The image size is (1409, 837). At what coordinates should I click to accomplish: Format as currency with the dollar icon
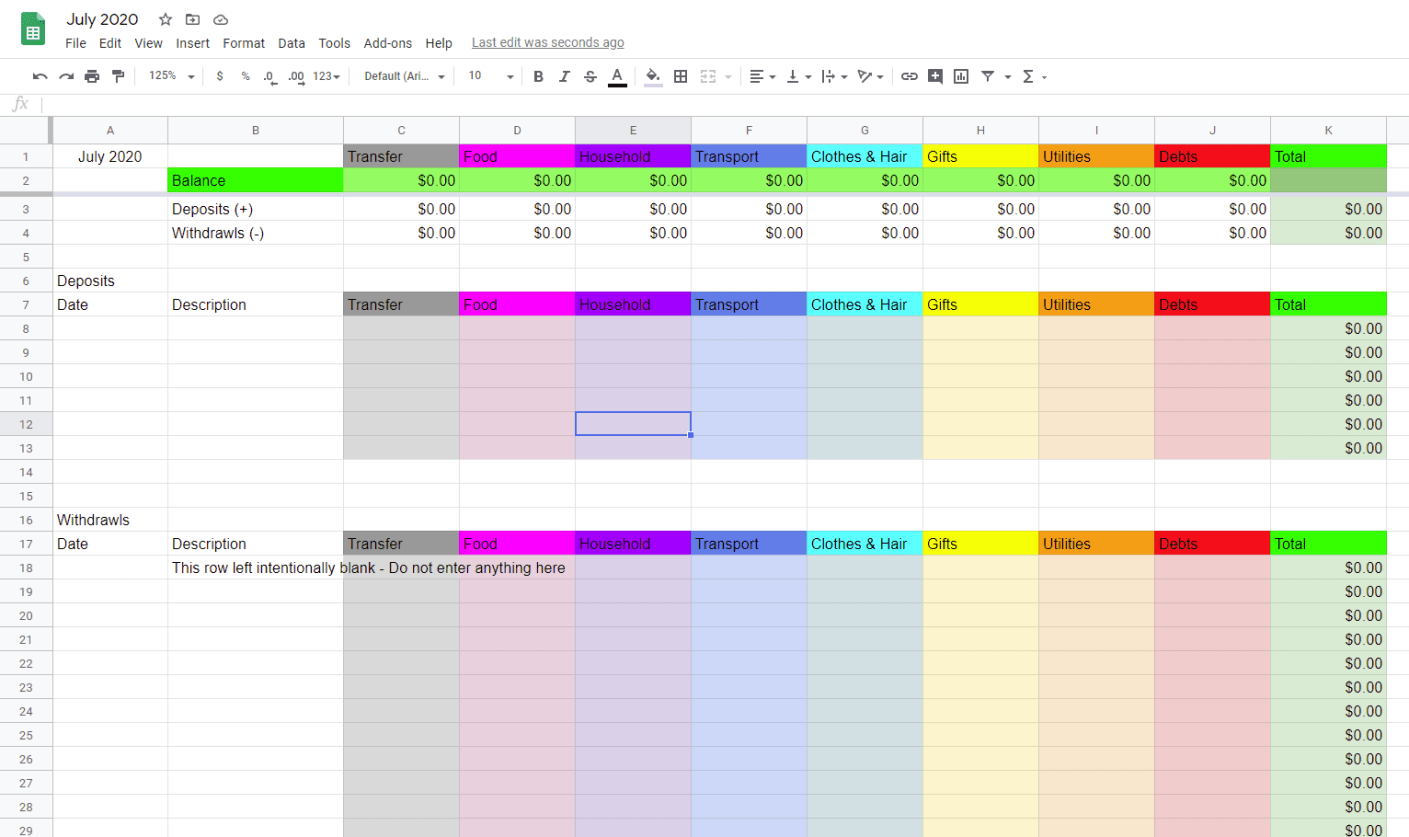click(x=219, y=76)
